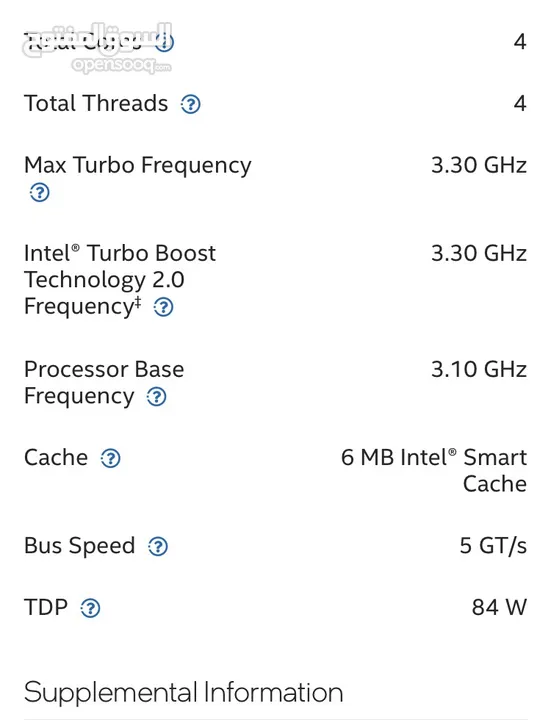Open help icon for Turbo Boost Technology 2.0 Frequency
This screenshot has height=720, width=551.
tap(163, 307)
